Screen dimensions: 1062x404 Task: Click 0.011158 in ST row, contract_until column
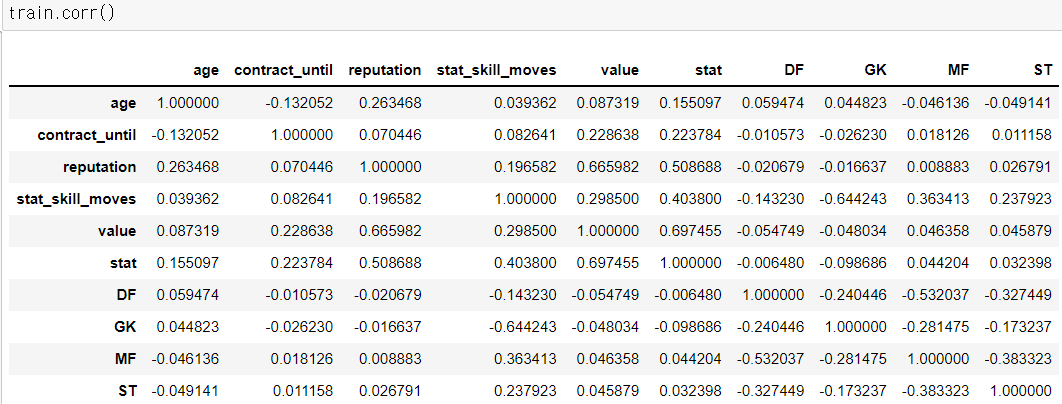(302, 391)
